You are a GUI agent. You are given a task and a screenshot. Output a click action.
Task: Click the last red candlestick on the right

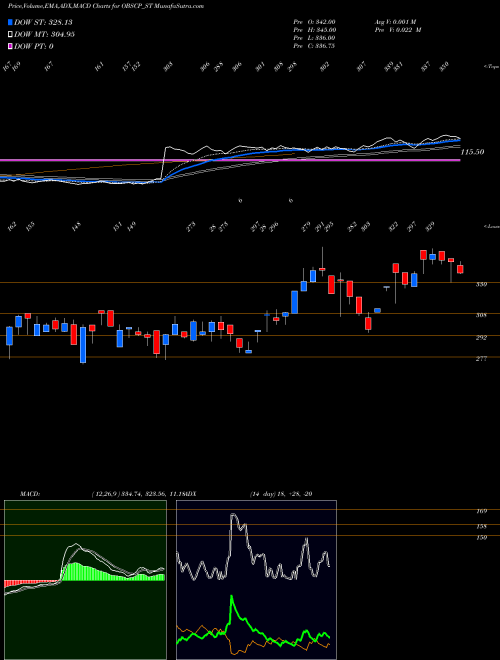460,269
